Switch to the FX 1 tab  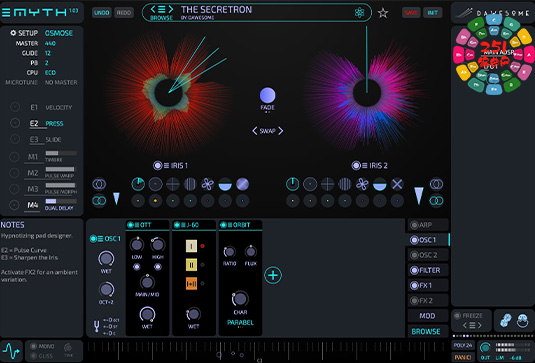coord(428,286)
